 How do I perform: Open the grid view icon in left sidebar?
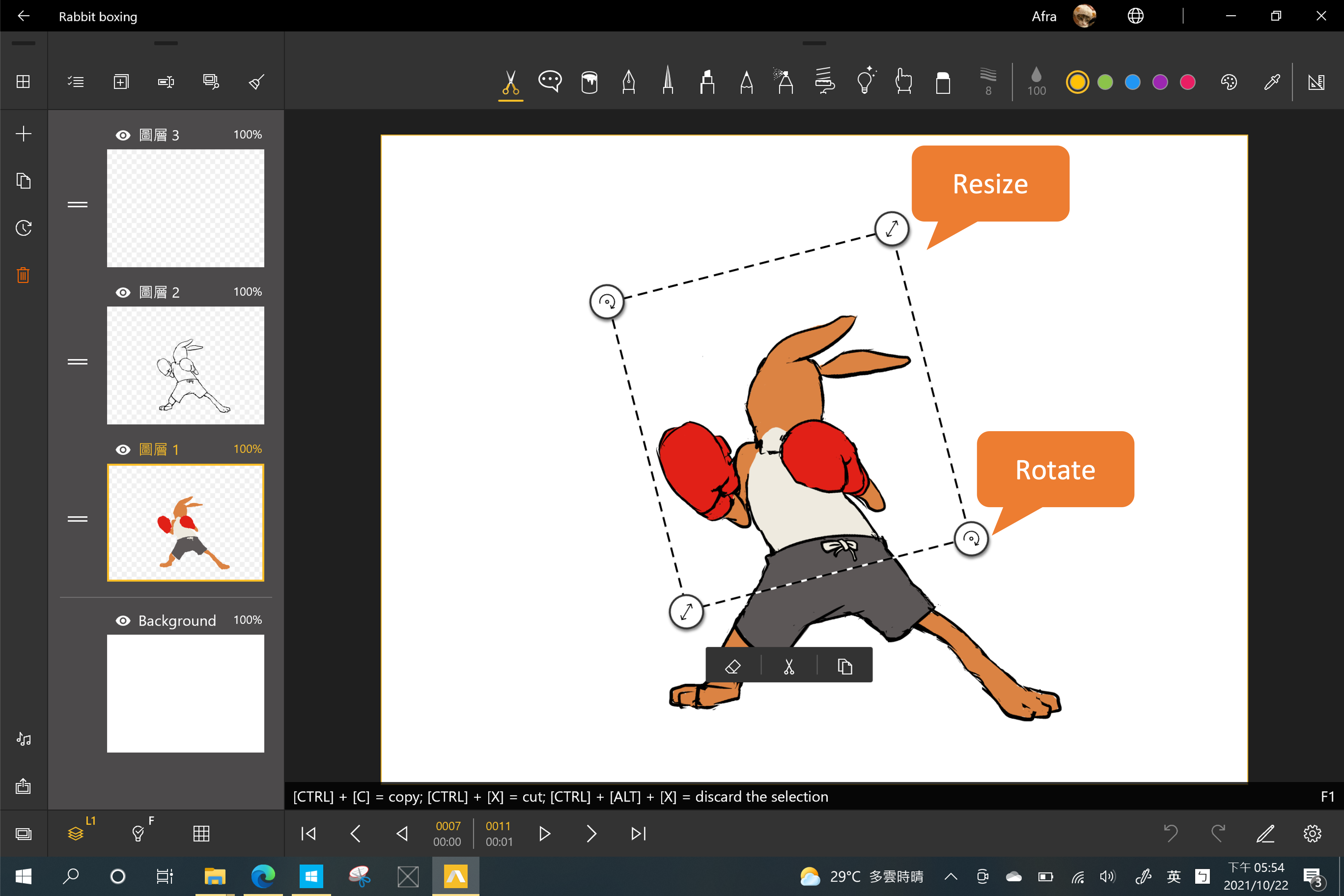click(24, 82)
